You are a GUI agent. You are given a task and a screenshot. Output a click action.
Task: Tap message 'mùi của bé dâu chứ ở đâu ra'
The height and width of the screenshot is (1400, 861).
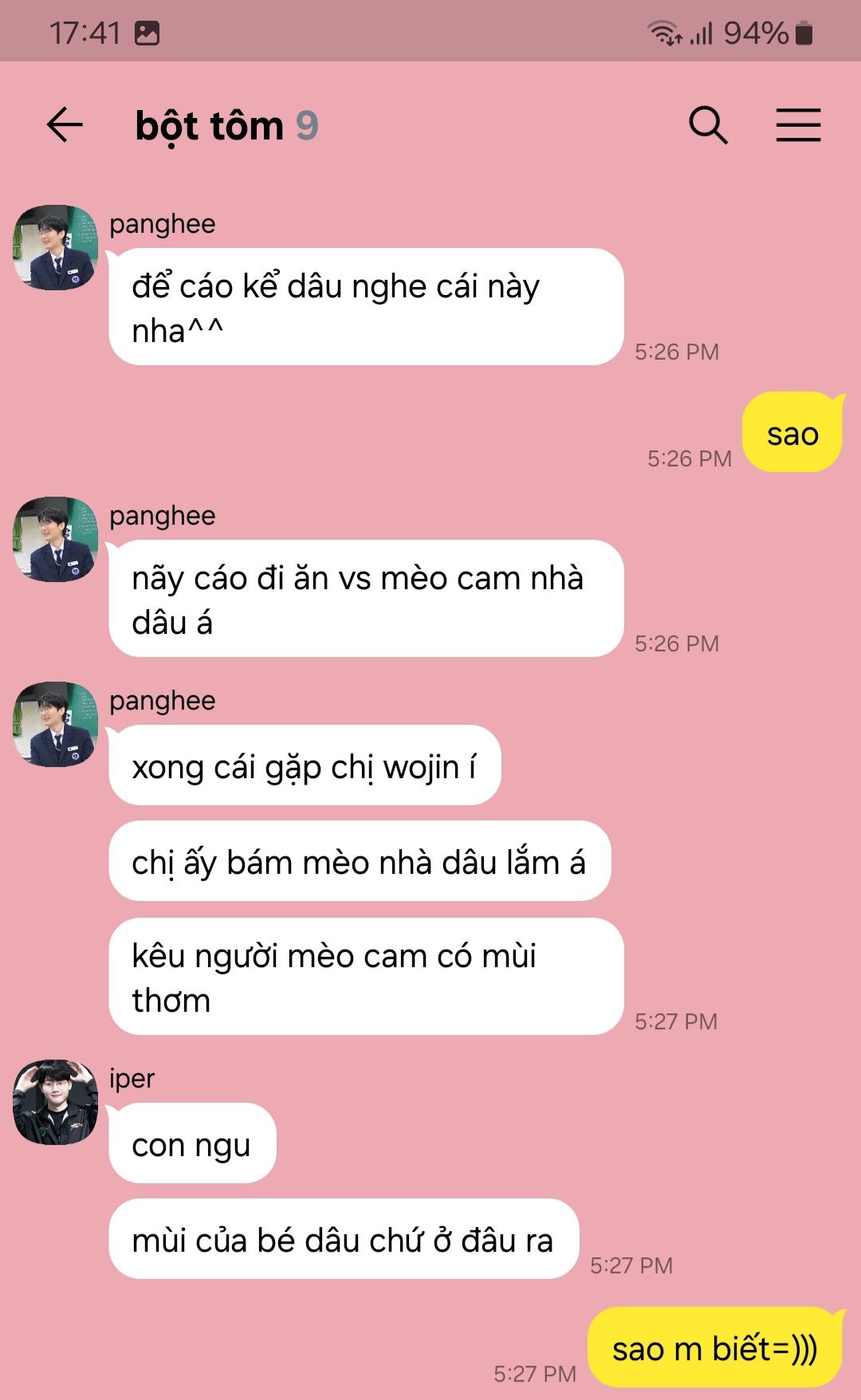pyautogui.click(x=344, y=1239)
